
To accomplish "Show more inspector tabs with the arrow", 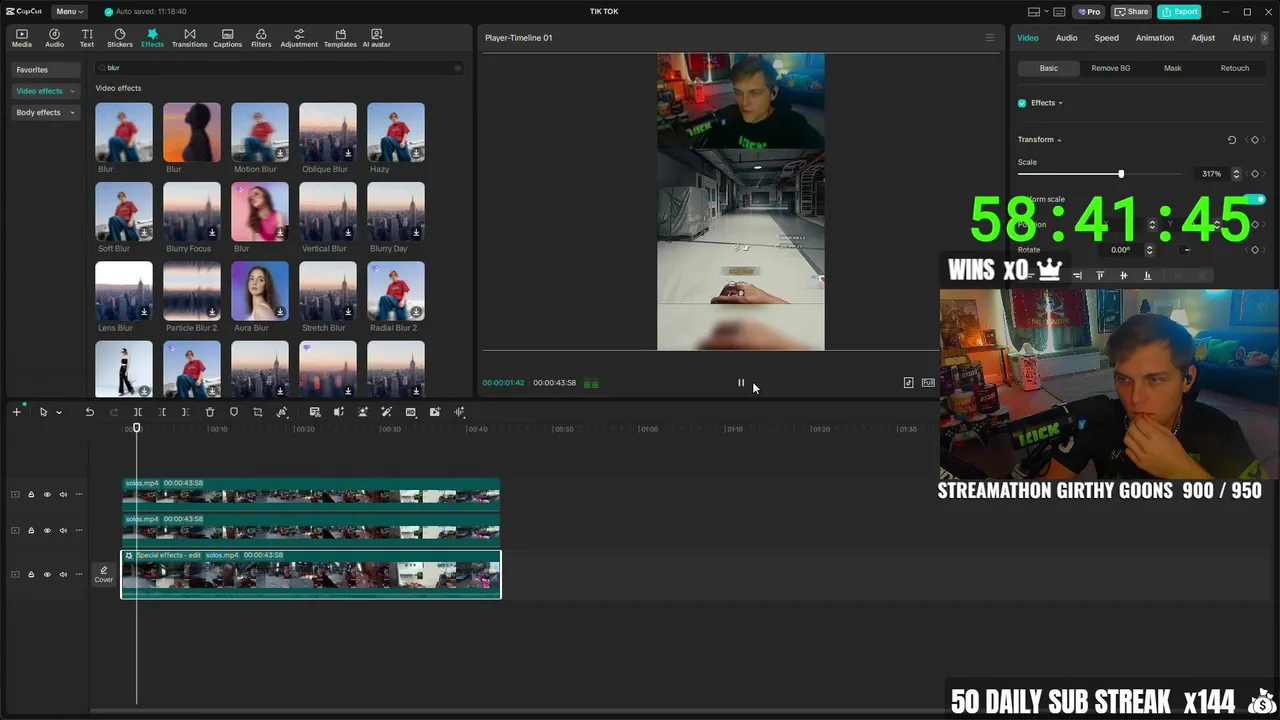I will [x=1265, y=38].
